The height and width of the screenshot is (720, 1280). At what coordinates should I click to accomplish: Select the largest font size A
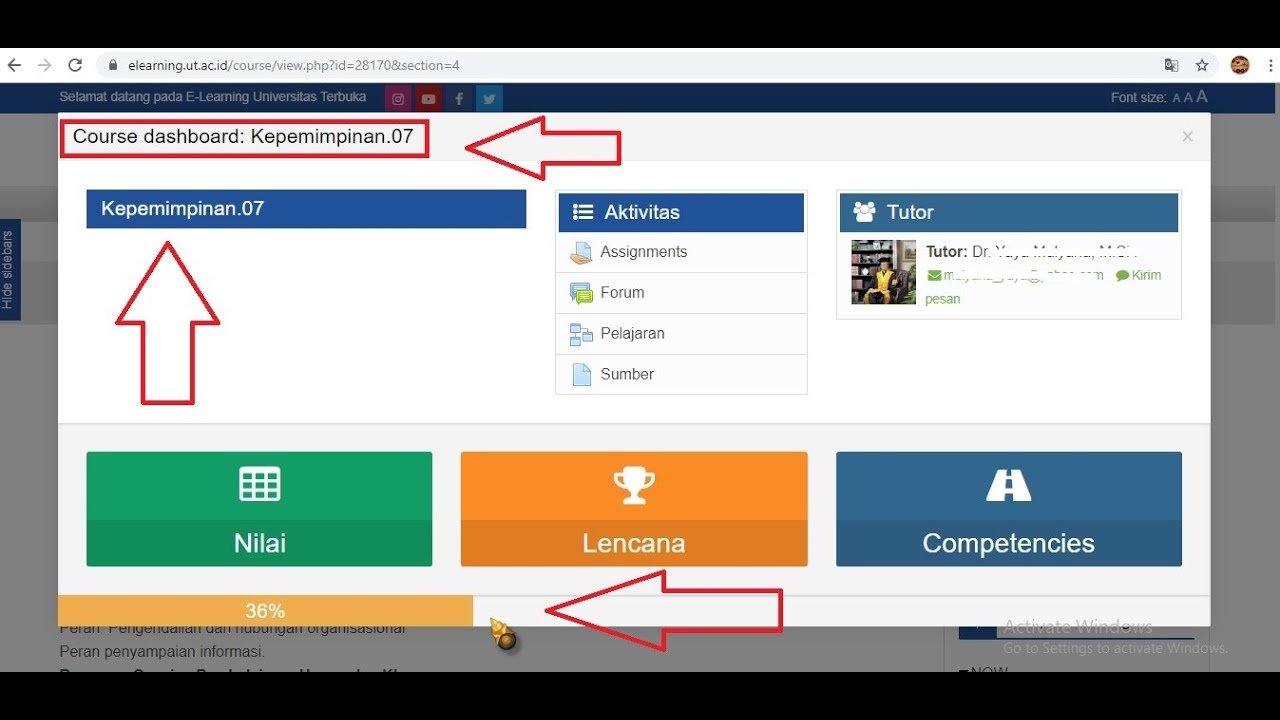pos(1202,97)
